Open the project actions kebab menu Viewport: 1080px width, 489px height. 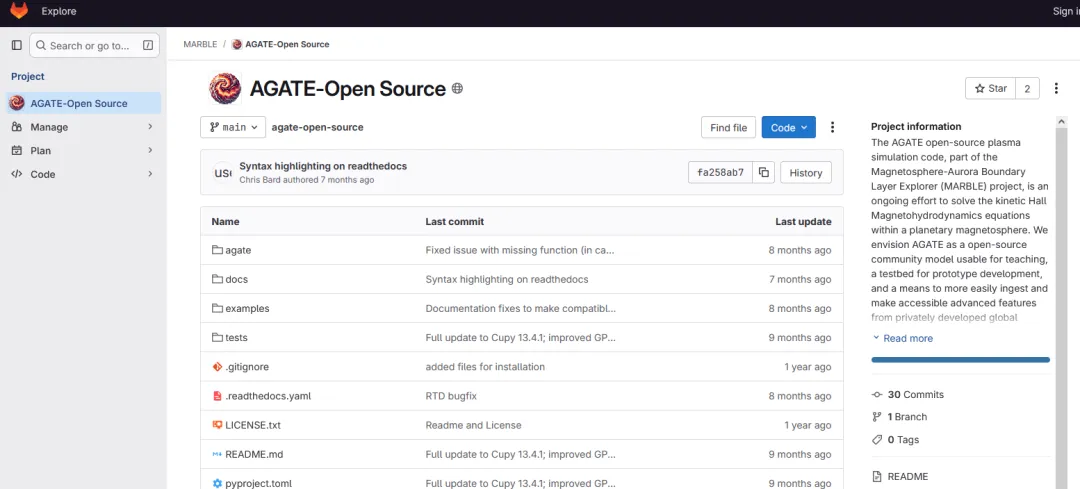click(1056, 89)
